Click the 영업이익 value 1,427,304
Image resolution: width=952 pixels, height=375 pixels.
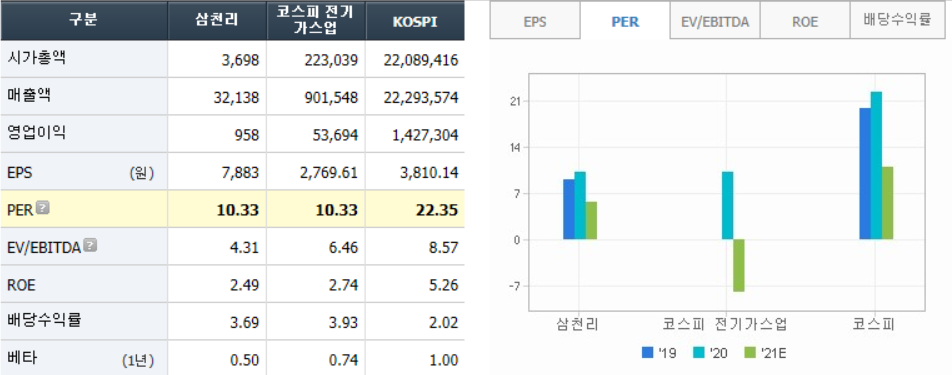(426, 135)
